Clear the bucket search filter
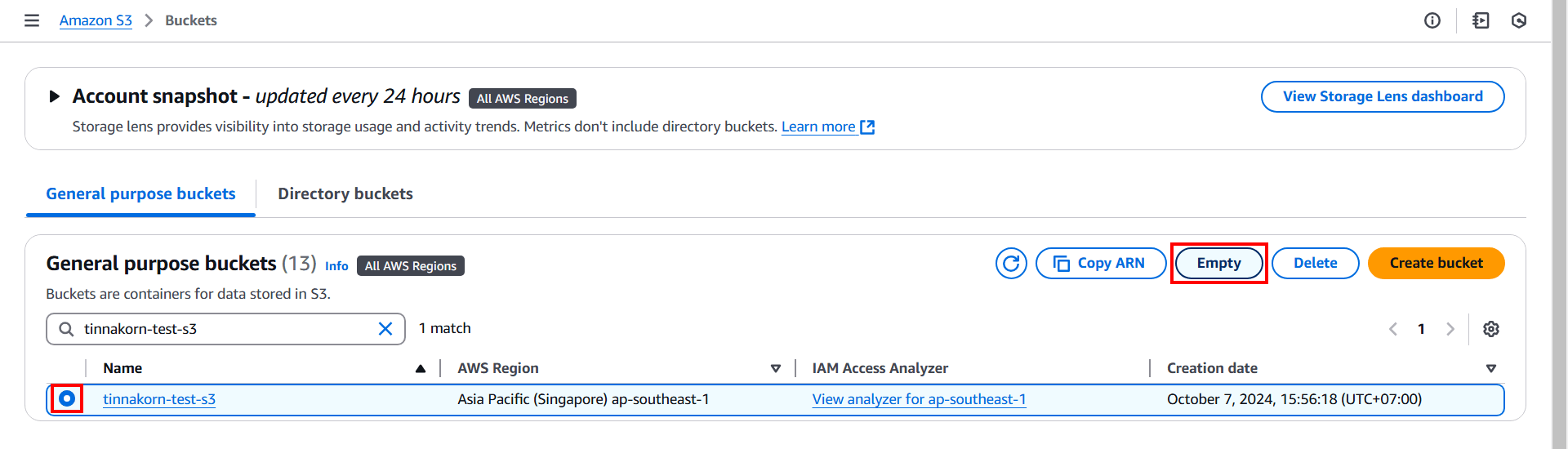Viewport: 1568px width, 449px height. point(385,329)
